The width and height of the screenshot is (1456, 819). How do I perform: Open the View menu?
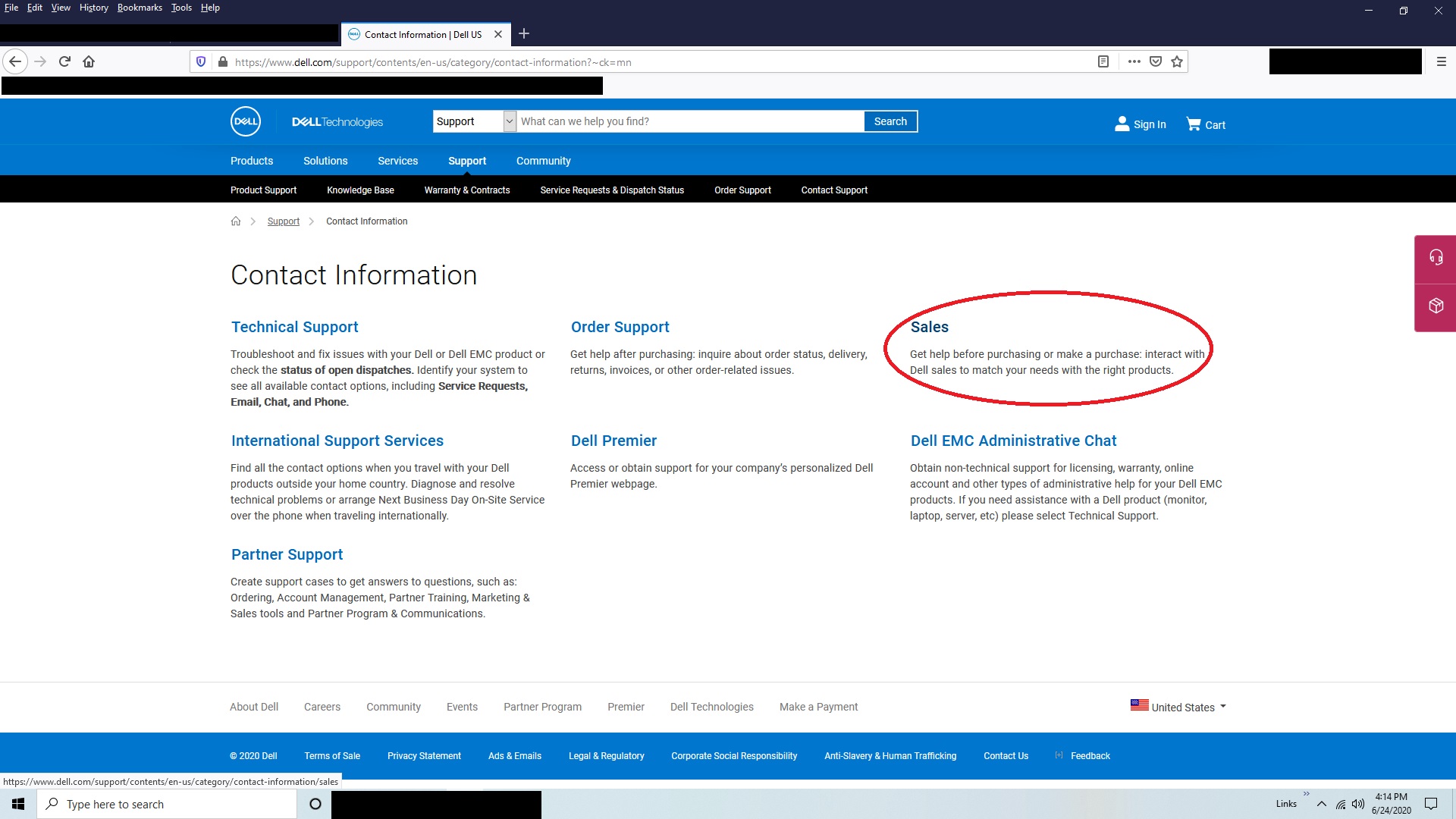[61, 8]
